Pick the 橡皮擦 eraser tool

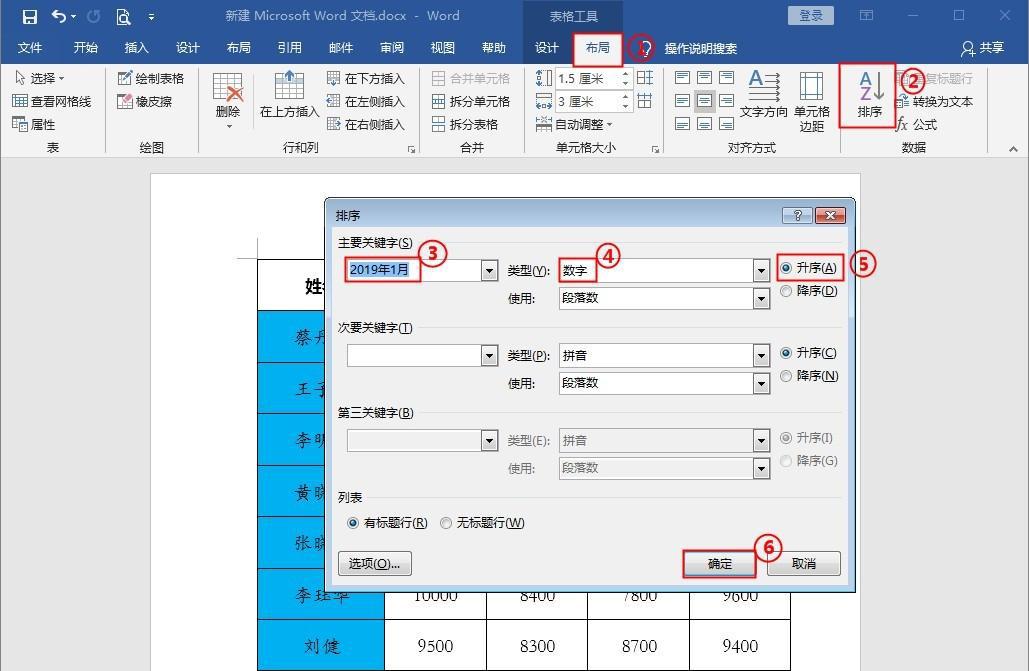tap(144, 101)
